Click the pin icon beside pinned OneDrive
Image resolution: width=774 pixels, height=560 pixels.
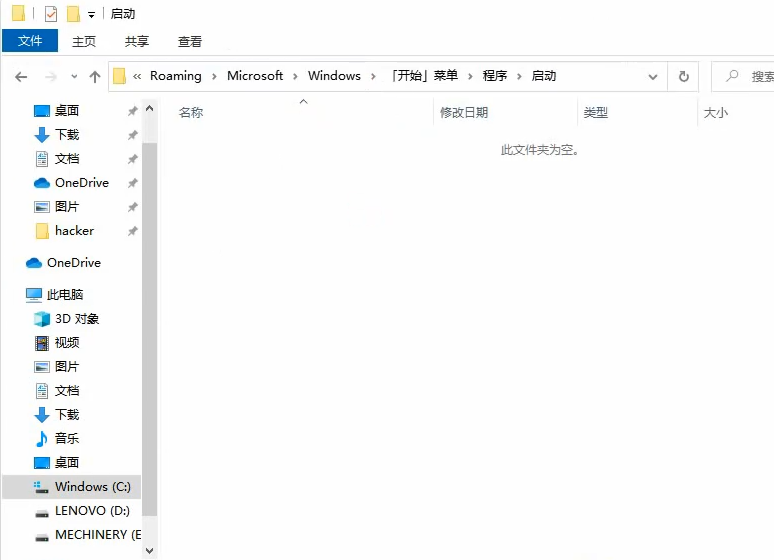point(132,183)
